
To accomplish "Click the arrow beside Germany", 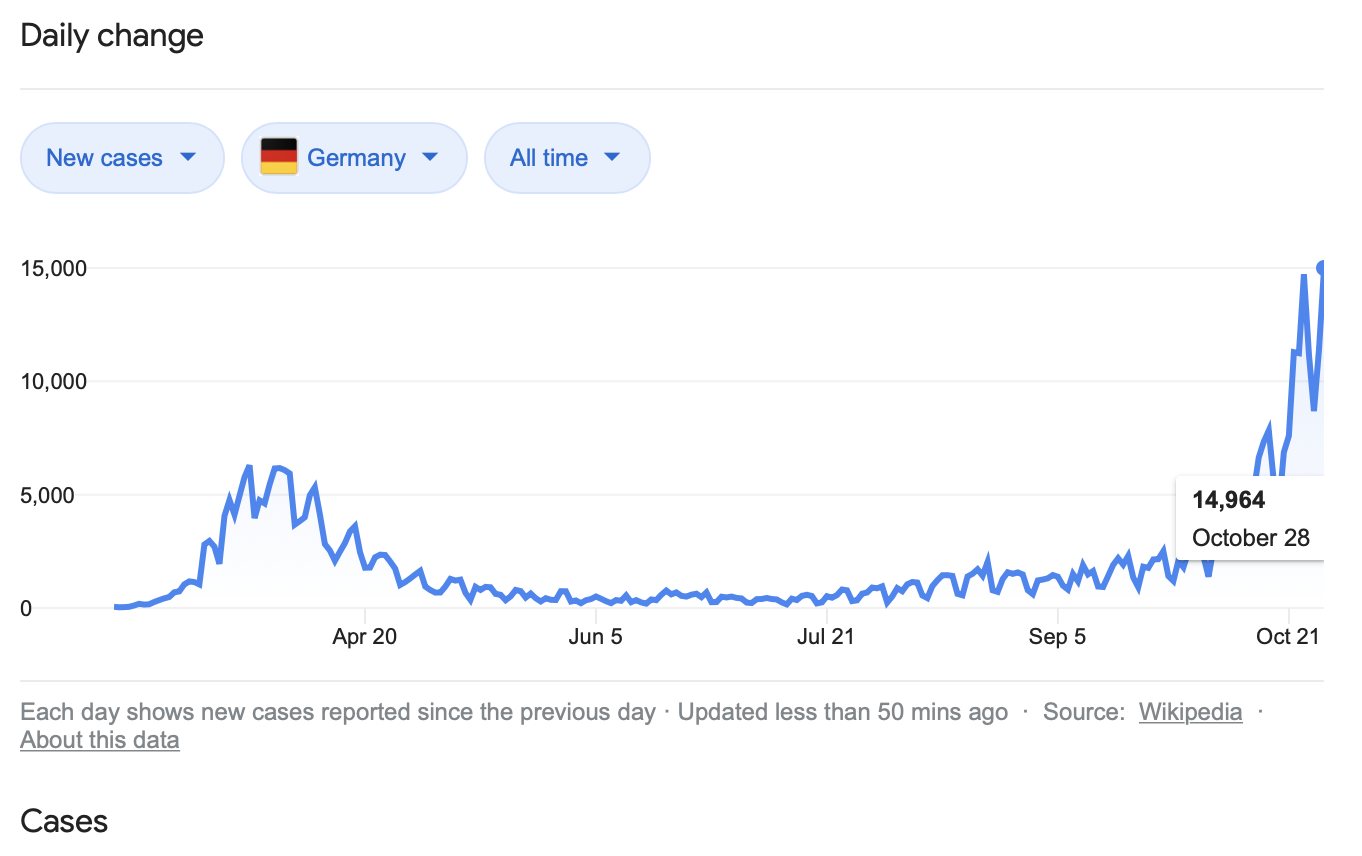I will point(430,157).
